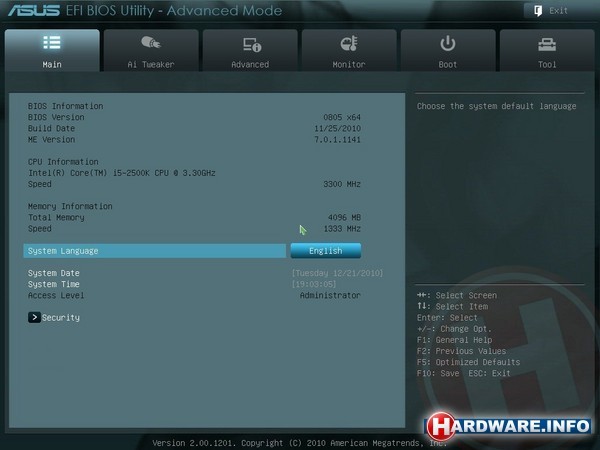Click the Total Memory label
600x450 pixels.
coord(56,217)
